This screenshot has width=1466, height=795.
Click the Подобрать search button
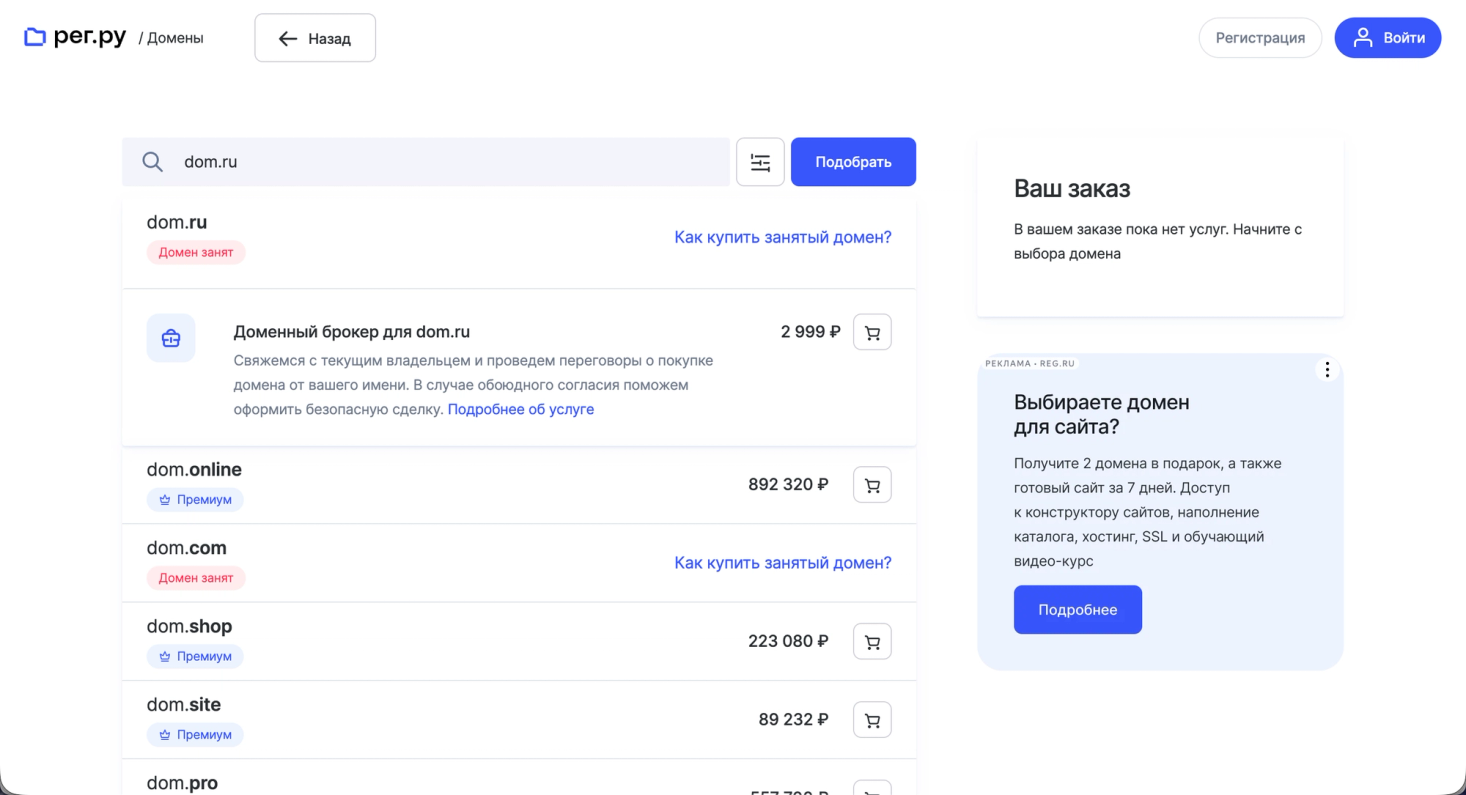pos(853,162)
